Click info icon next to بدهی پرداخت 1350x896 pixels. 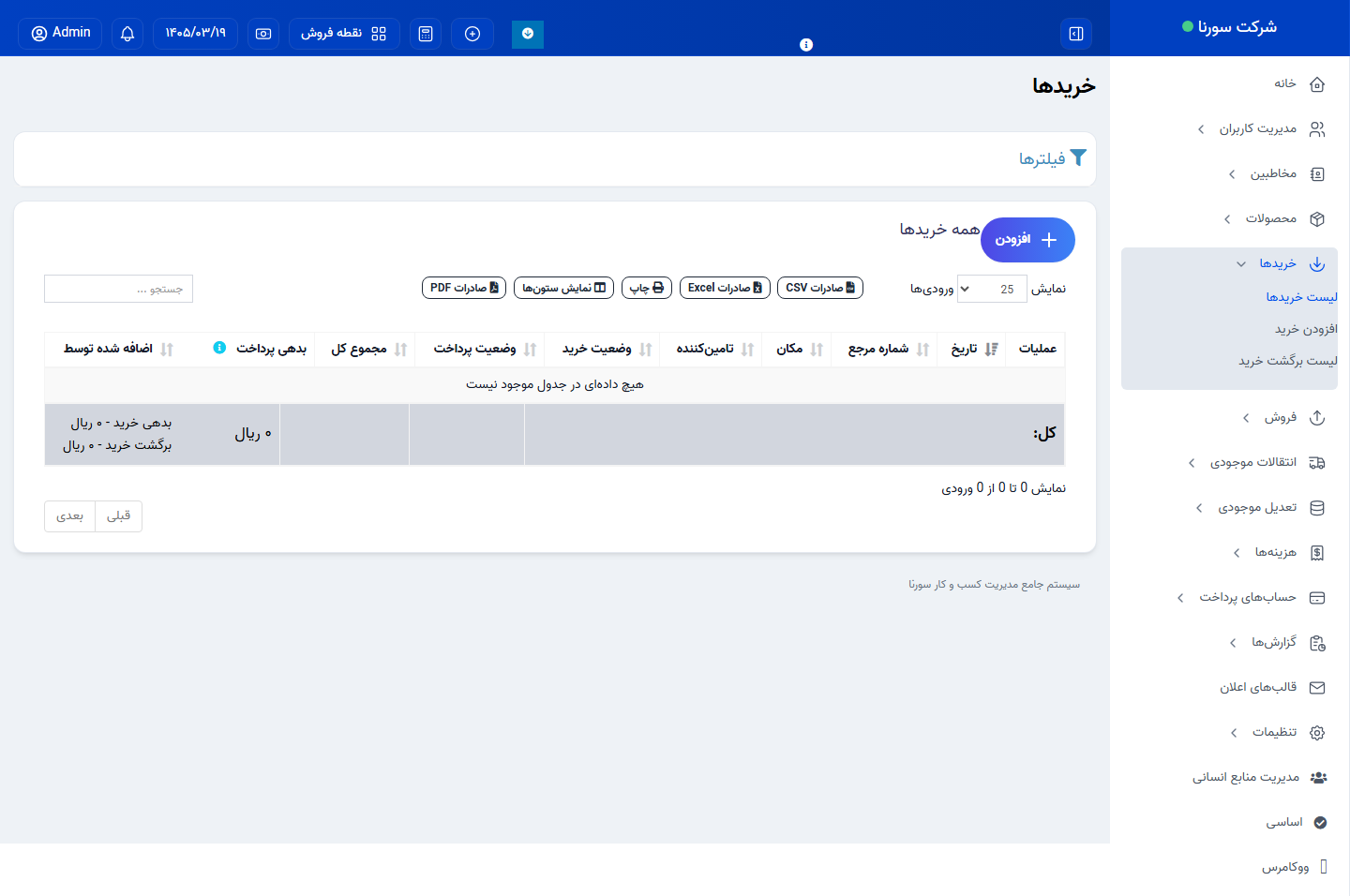click(x=219, y=348)
